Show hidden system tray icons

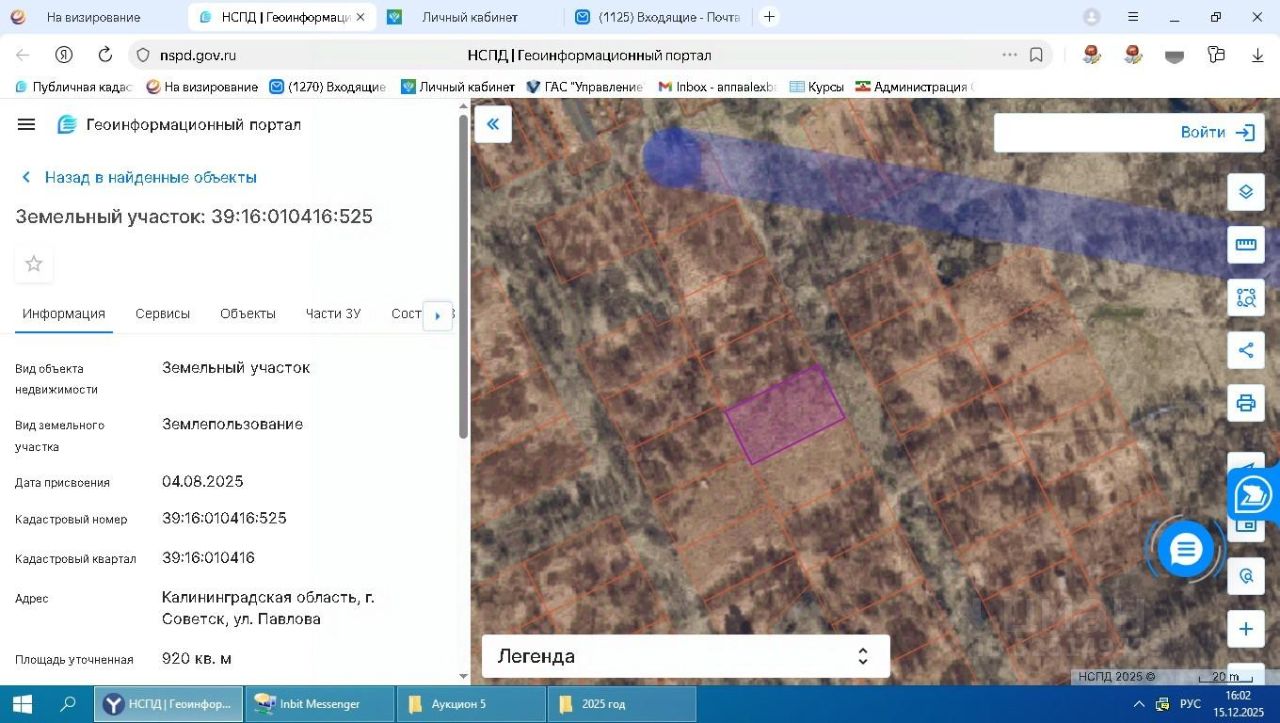click(1140, 704)
